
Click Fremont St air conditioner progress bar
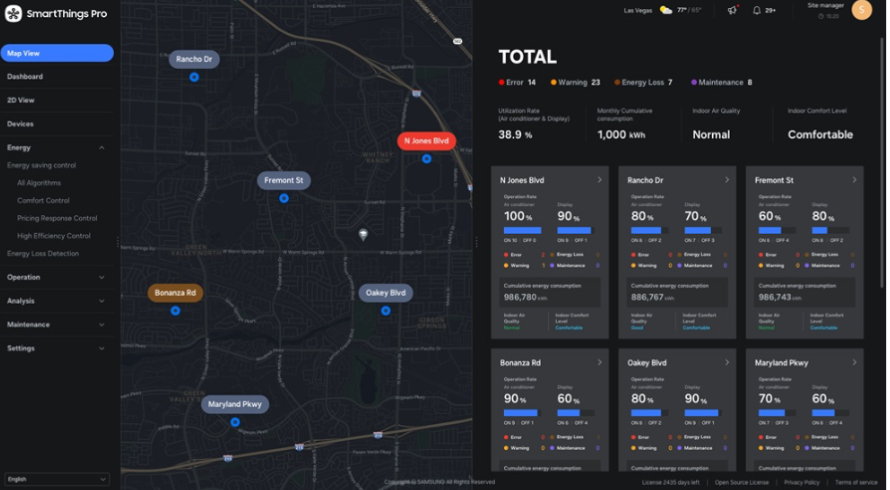pyautogui.click(x=777, y=231)
